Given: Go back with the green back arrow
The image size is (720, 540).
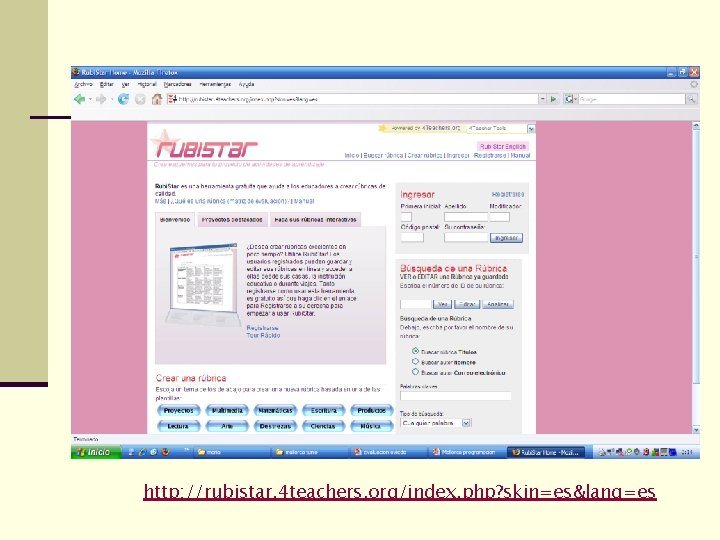Looking at the screenshot, I should click(x=80, y=99).
